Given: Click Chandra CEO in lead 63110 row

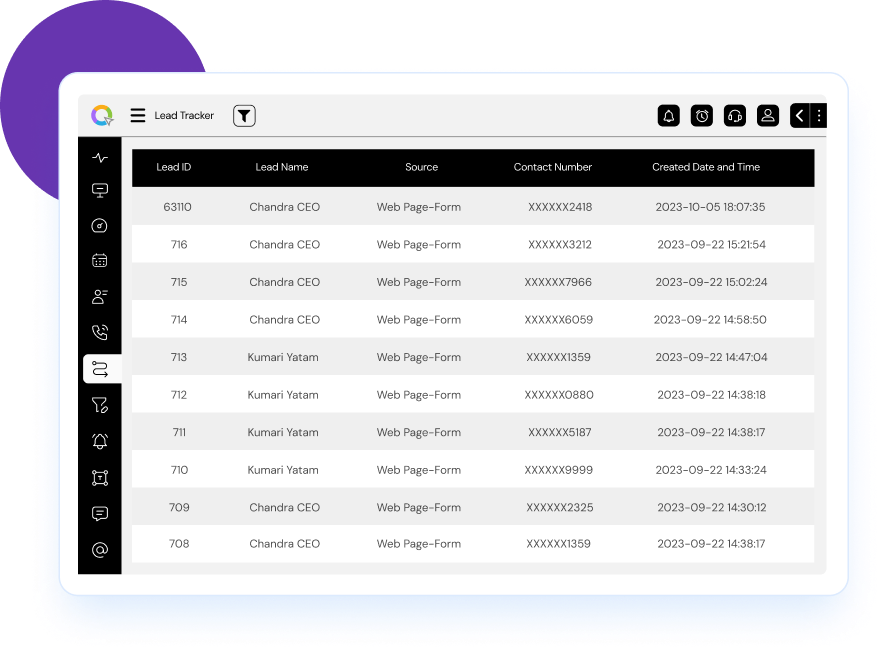Looking at the screenshot, I should 285,207.
